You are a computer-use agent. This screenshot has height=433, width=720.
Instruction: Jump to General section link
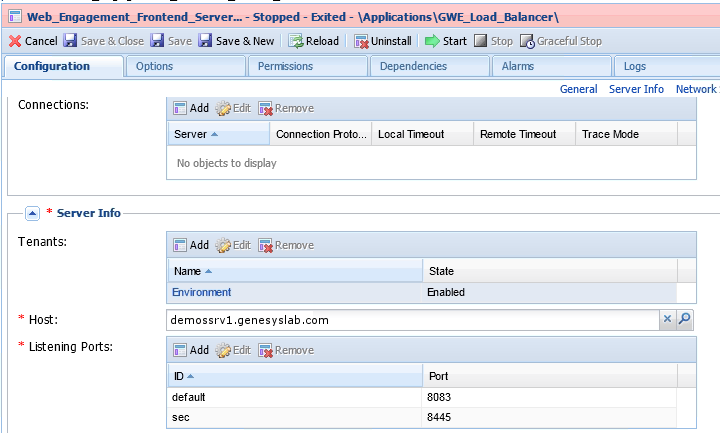(579, 89)
